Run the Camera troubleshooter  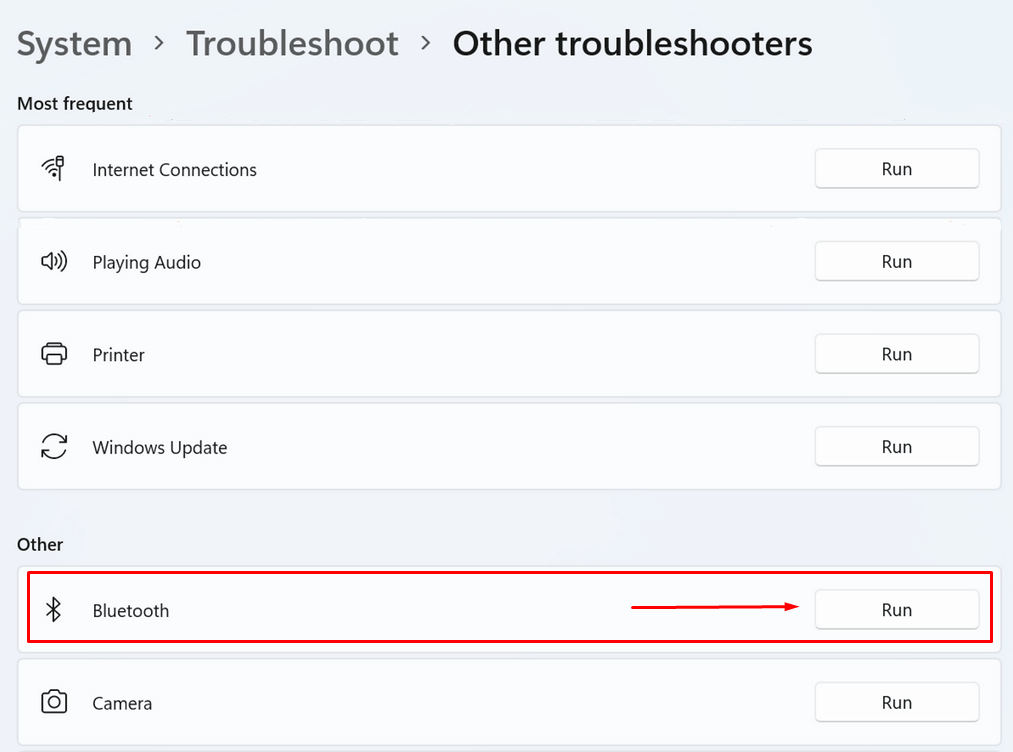896,702
